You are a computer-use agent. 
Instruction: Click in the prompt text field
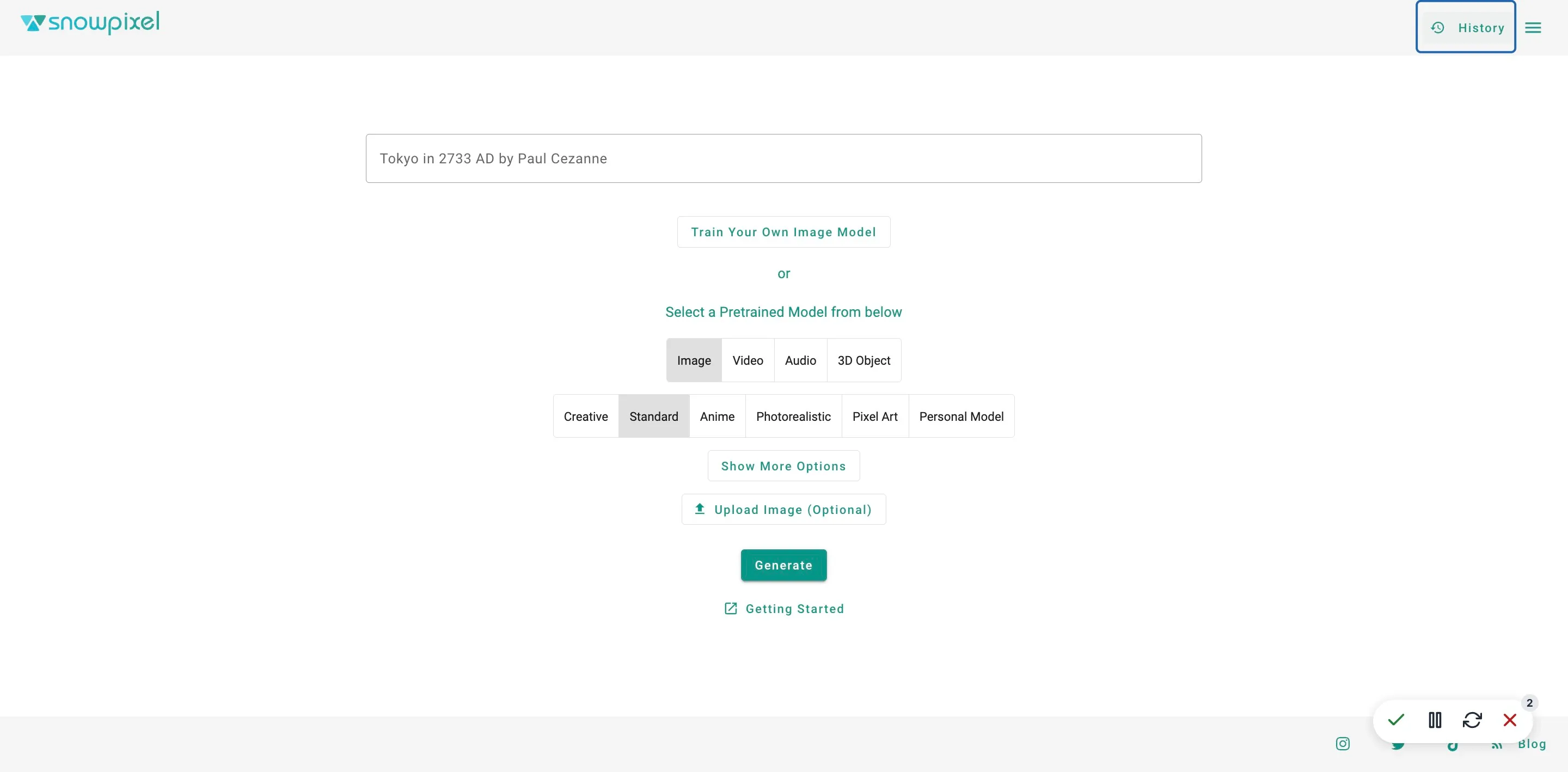(x=783, y=158)
